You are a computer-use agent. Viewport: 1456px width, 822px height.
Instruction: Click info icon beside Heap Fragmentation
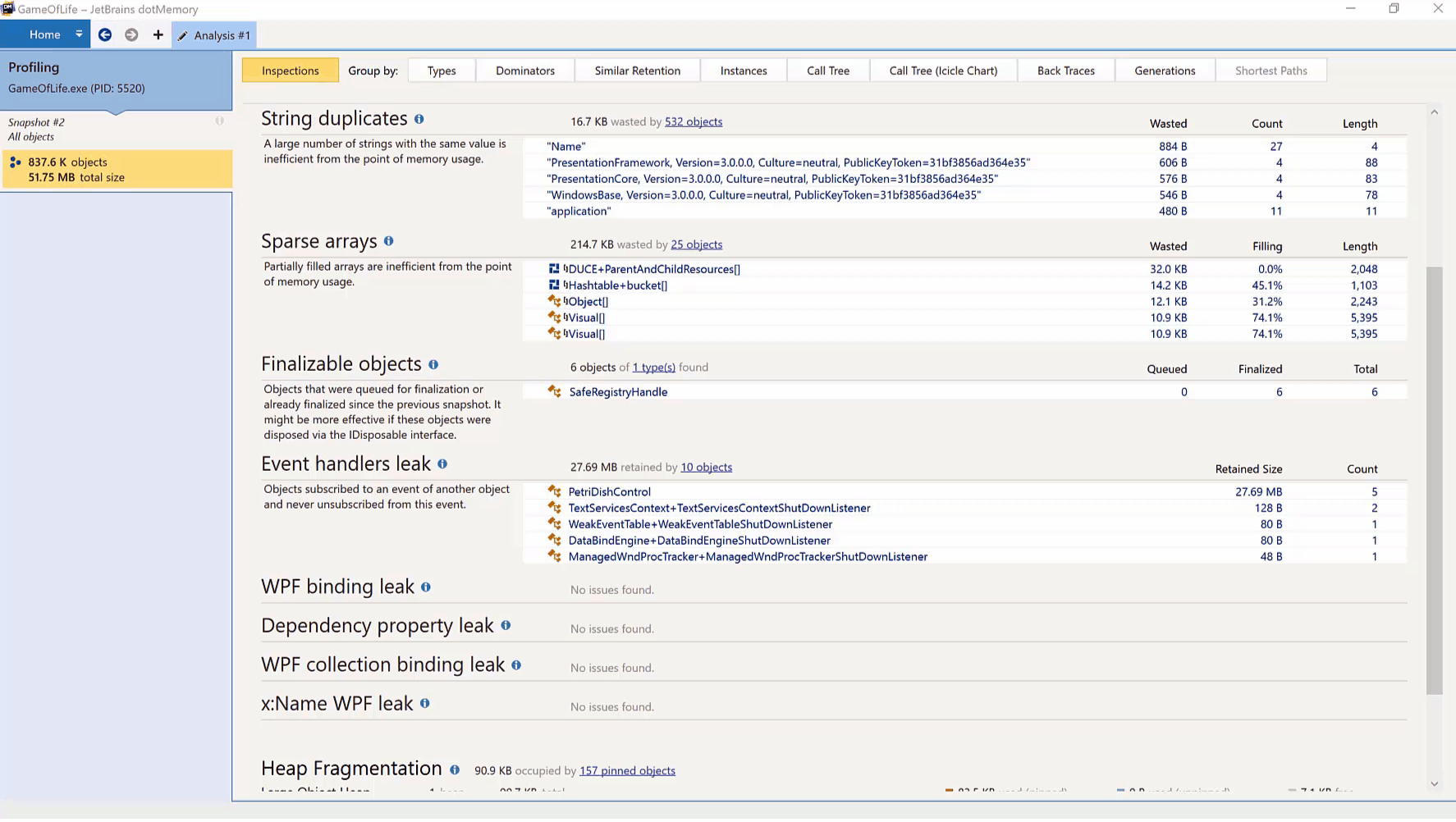click(455, 769)
